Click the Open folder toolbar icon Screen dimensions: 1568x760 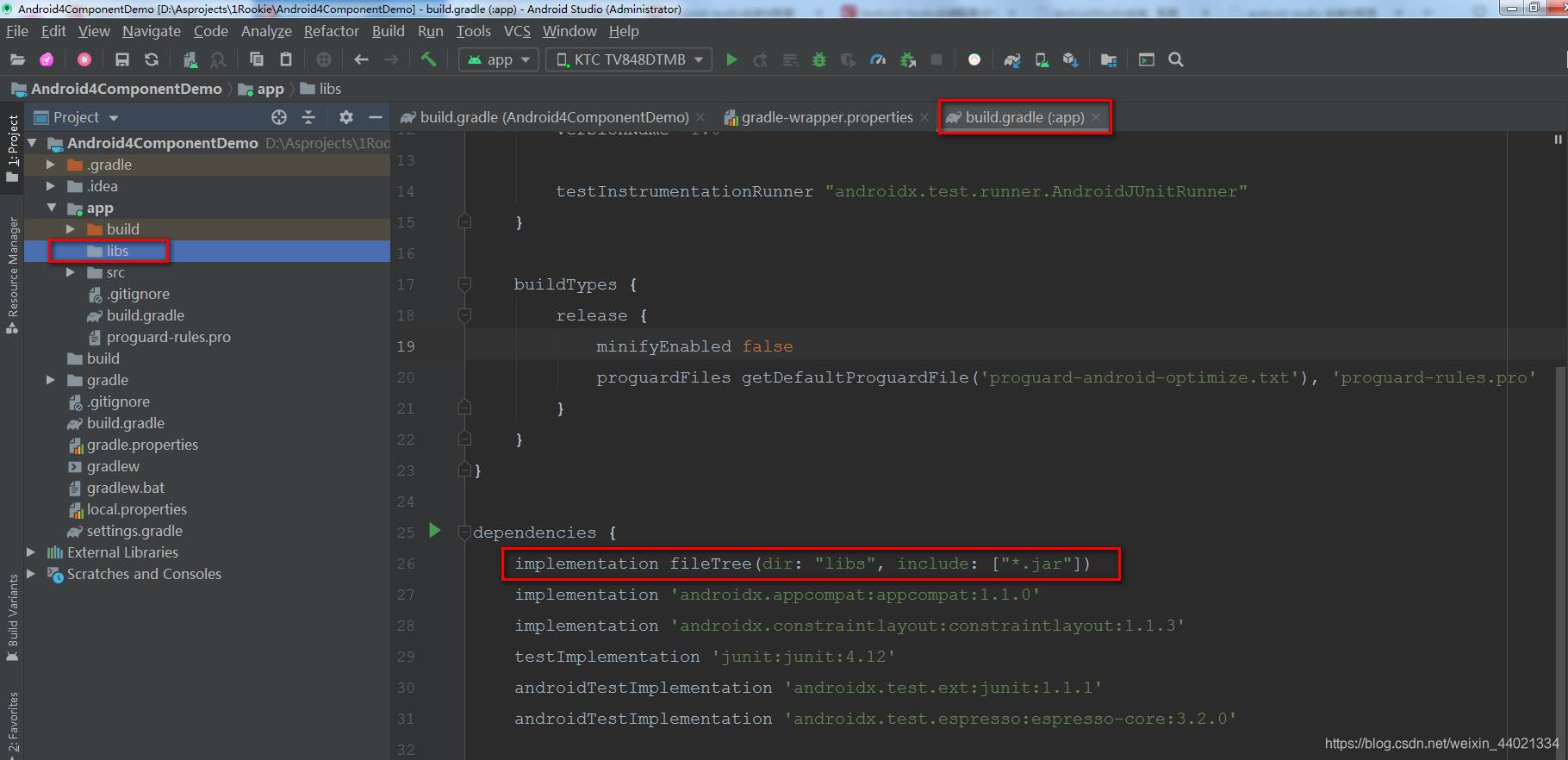pos(17,59)
